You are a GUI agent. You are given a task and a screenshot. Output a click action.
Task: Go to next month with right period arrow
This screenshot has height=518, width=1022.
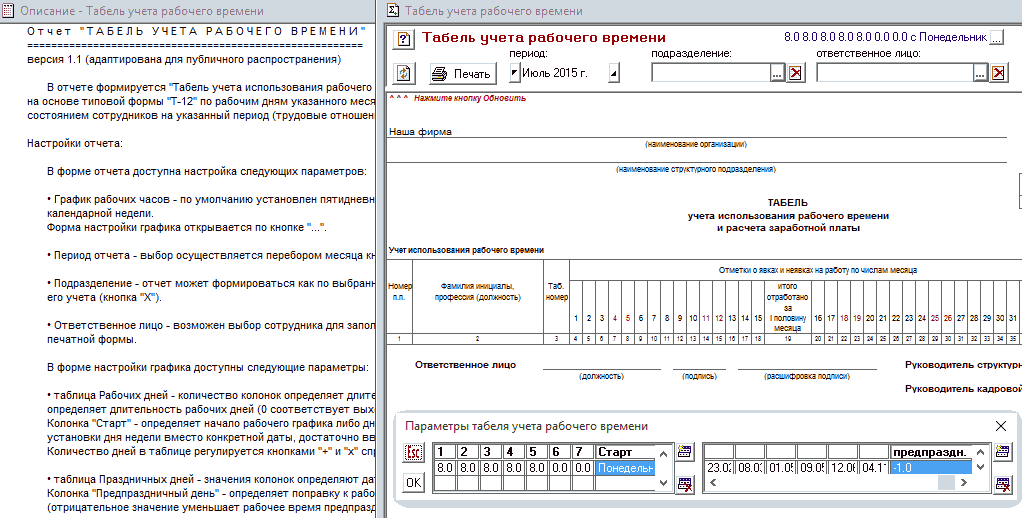click(x=613, y=74)
